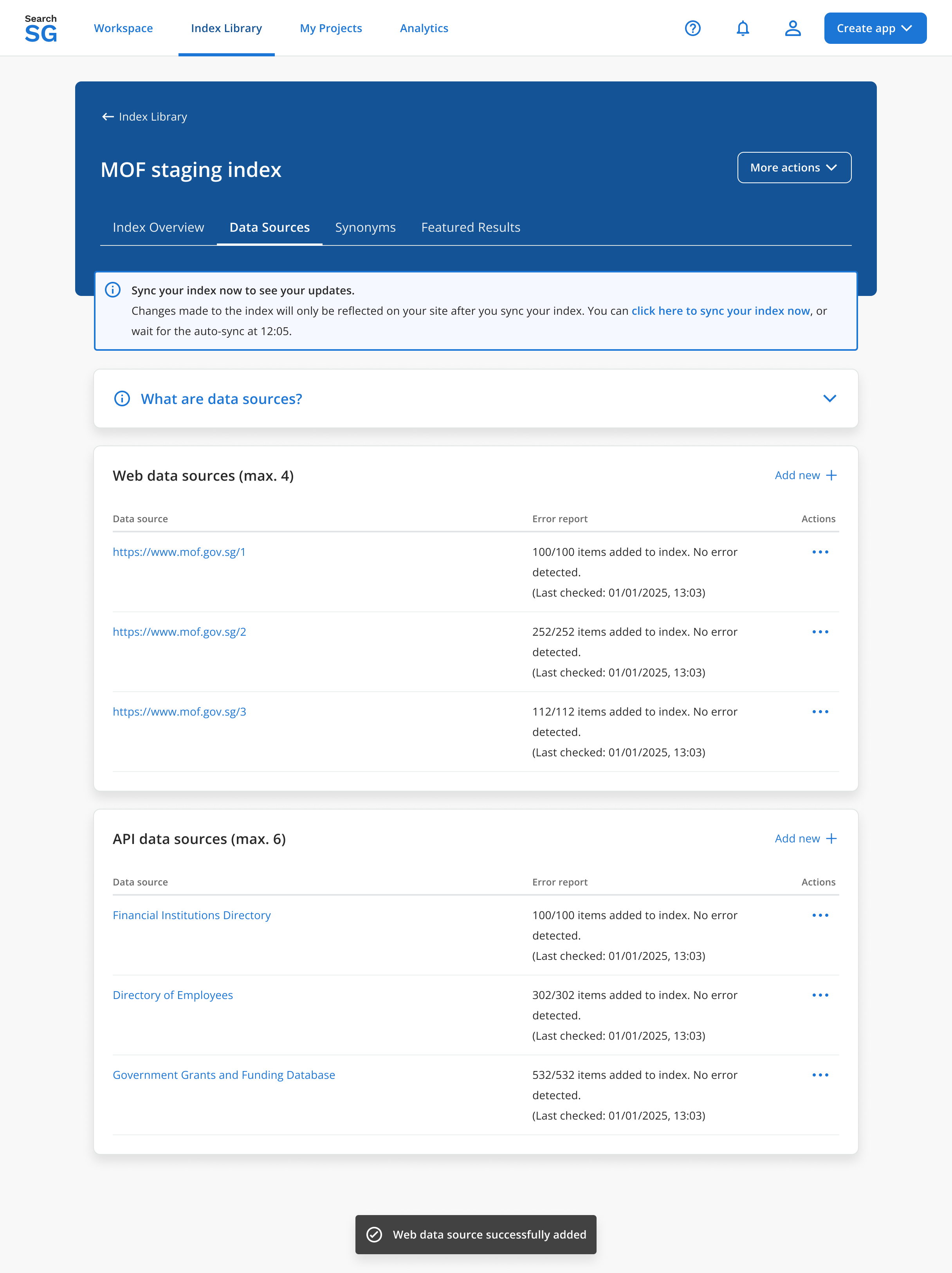Add new web data source
The image size is (952, 1273).
point(805,475)
